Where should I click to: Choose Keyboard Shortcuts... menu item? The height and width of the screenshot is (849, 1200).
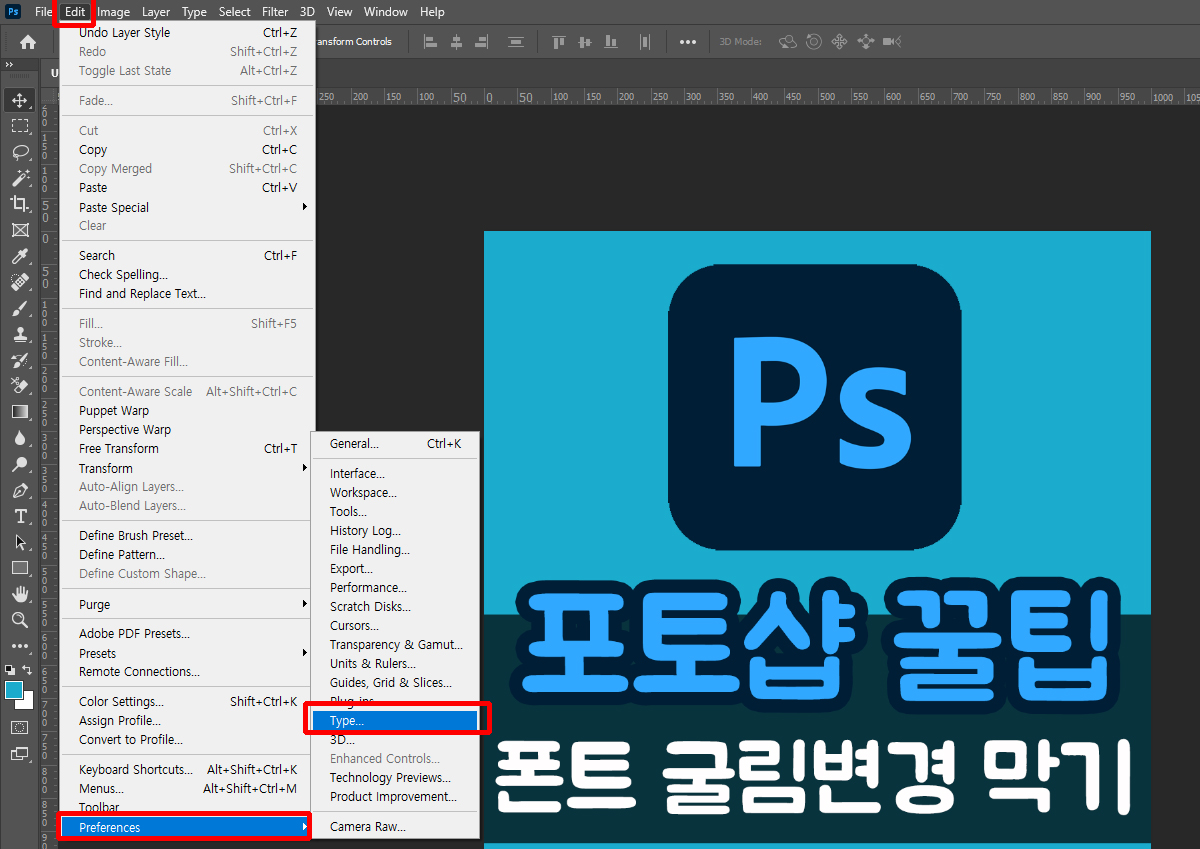pyautogui.click(x=188, y=769)
